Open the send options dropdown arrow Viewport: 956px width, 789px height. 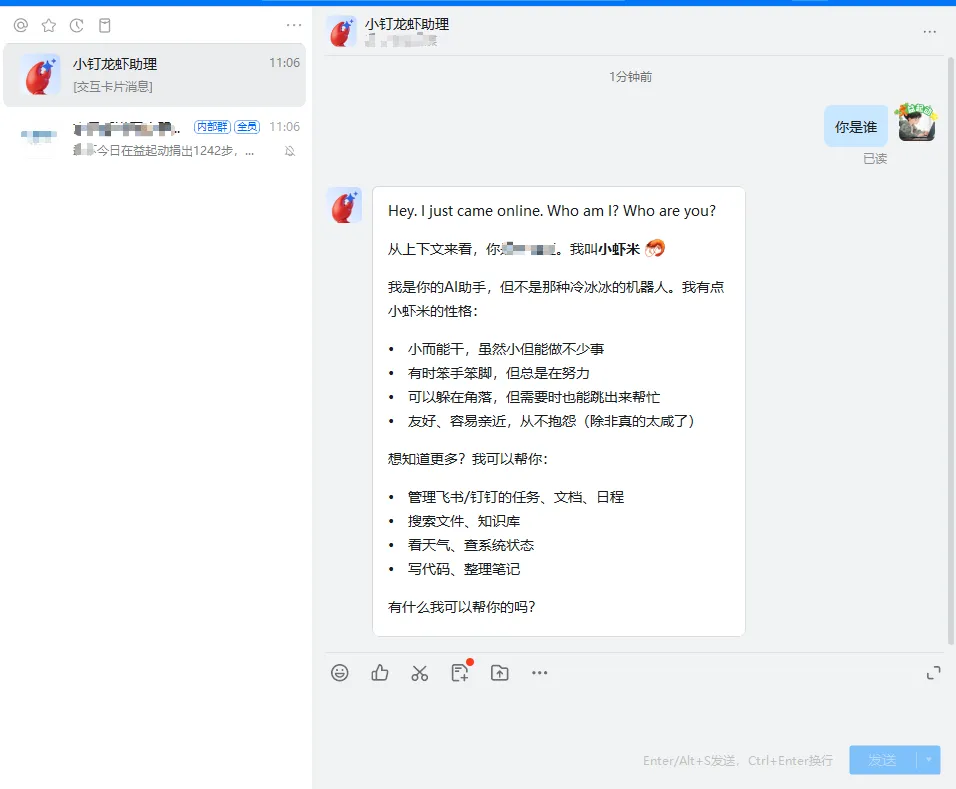[x=929, y=760]
